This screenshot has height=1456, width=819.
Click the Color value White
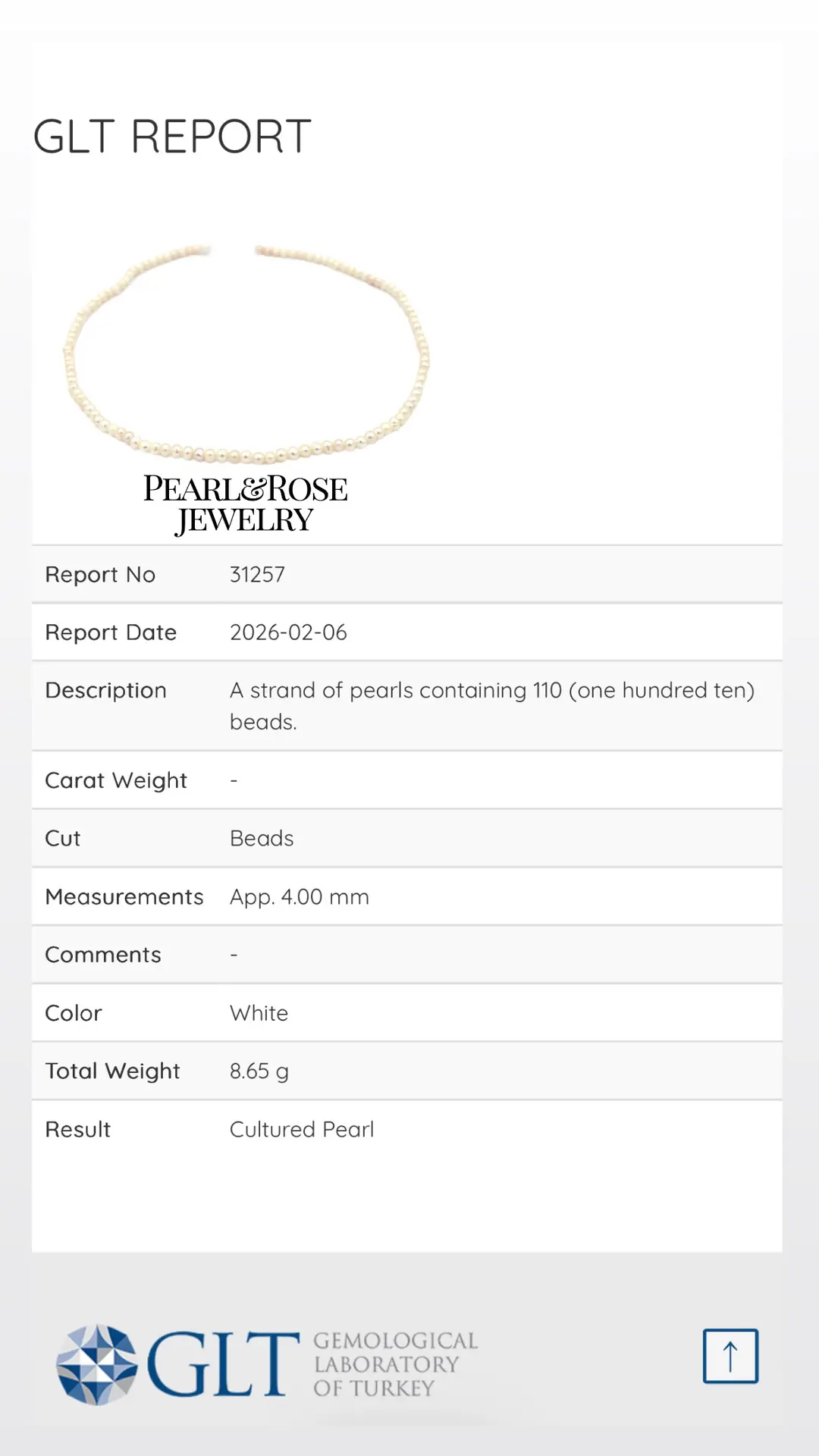point(259,1013)
